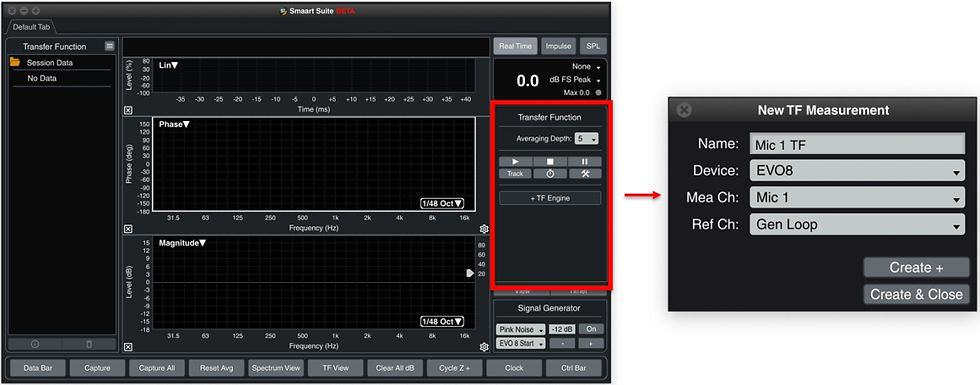Turn the signal generator On
The height and width of the screenshot is (385, 980).
point(591,329)
